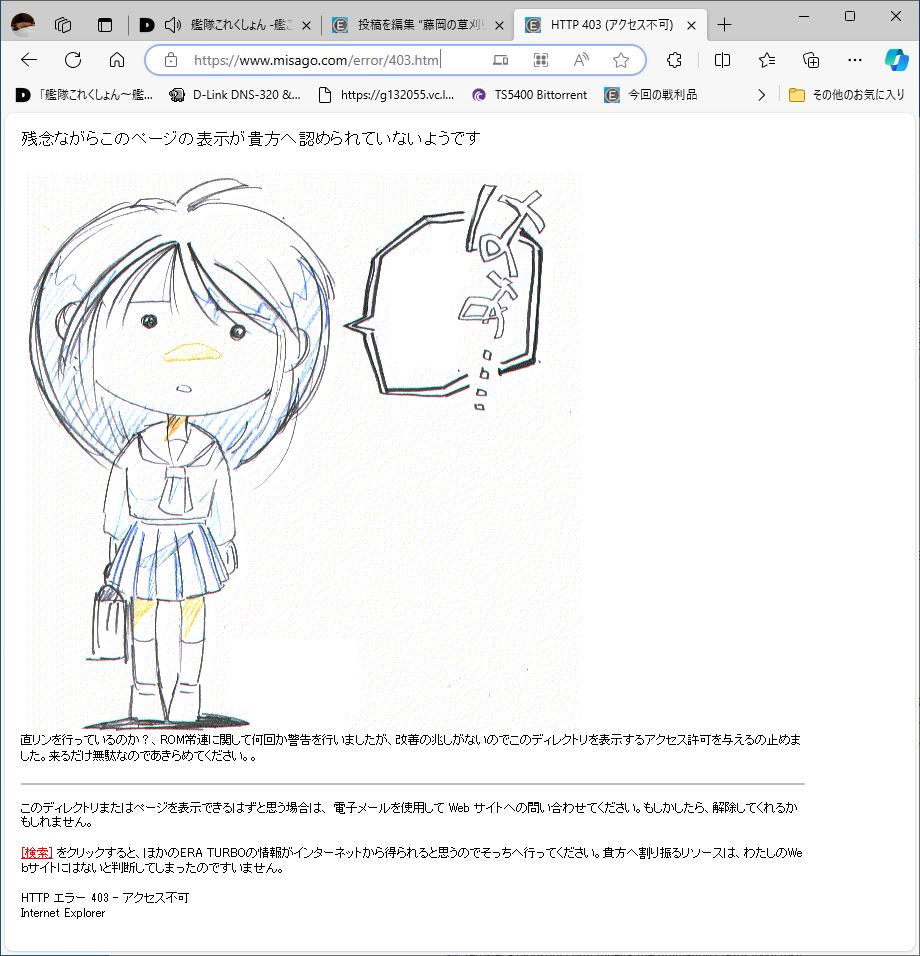Open the Copilot sidebar
The height and width of the screenshot is (956, 920).
point(896,60)
